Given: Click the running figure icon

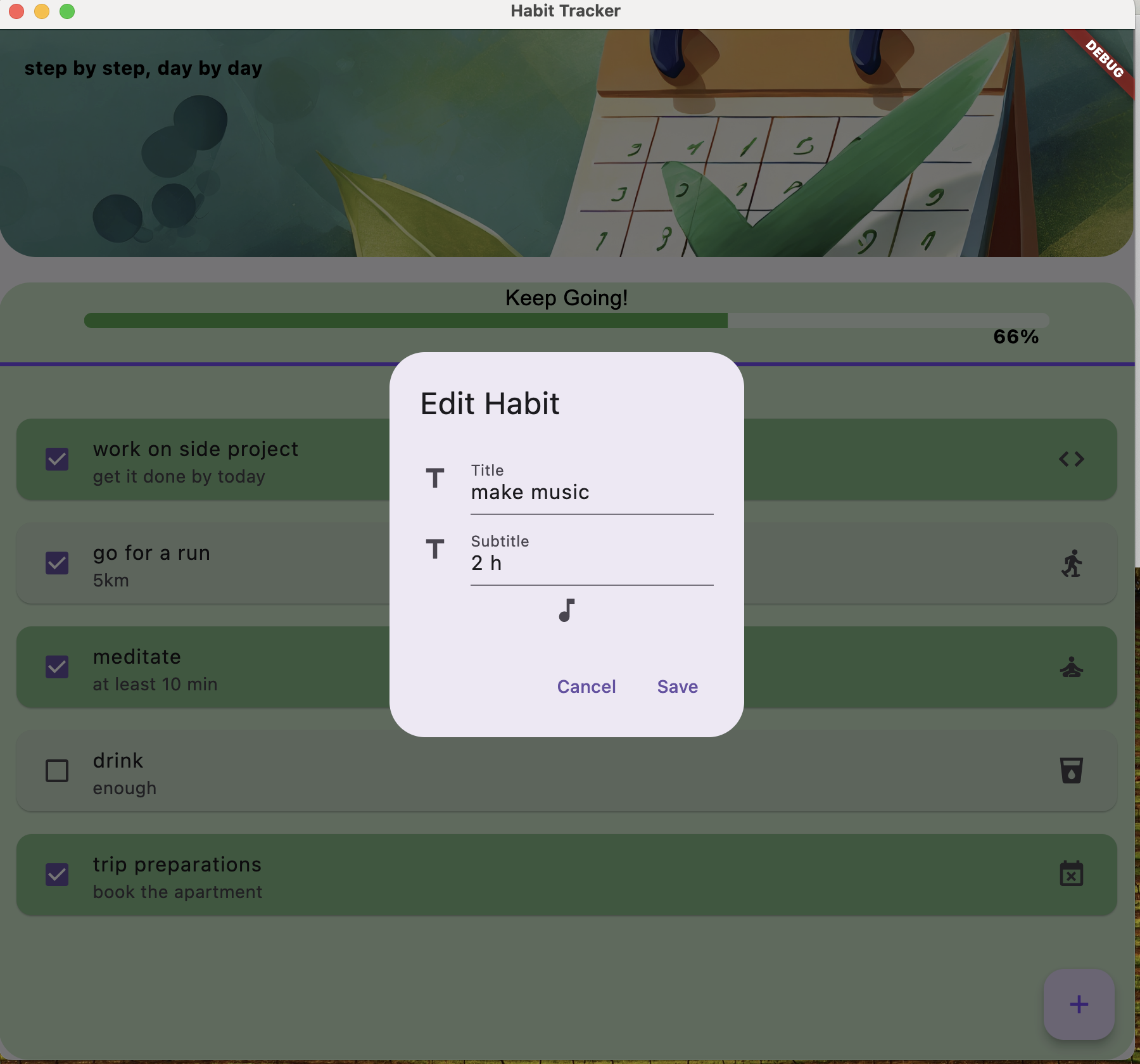Looking at the screenshot, I should 1071,563.
